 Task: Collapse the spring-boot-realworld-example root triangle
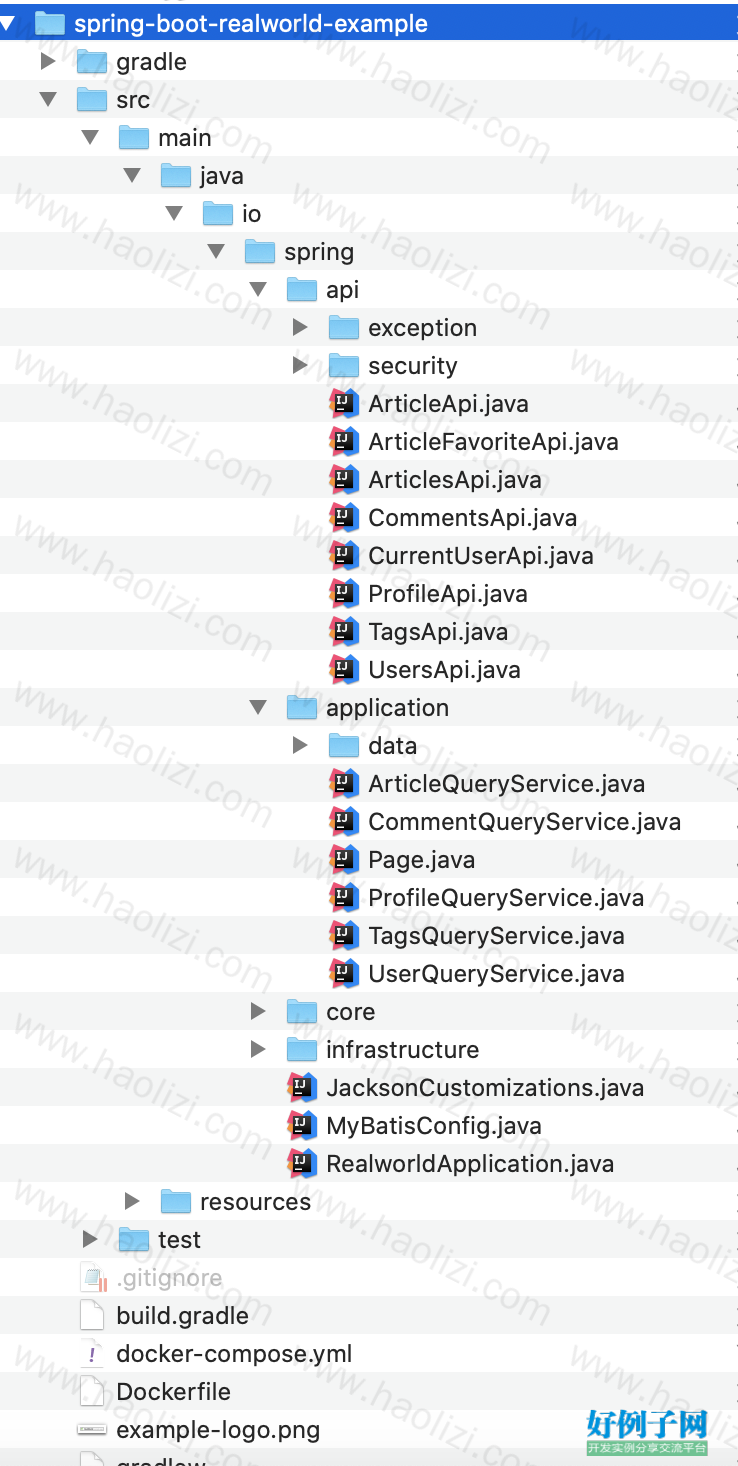pos(8,23)
